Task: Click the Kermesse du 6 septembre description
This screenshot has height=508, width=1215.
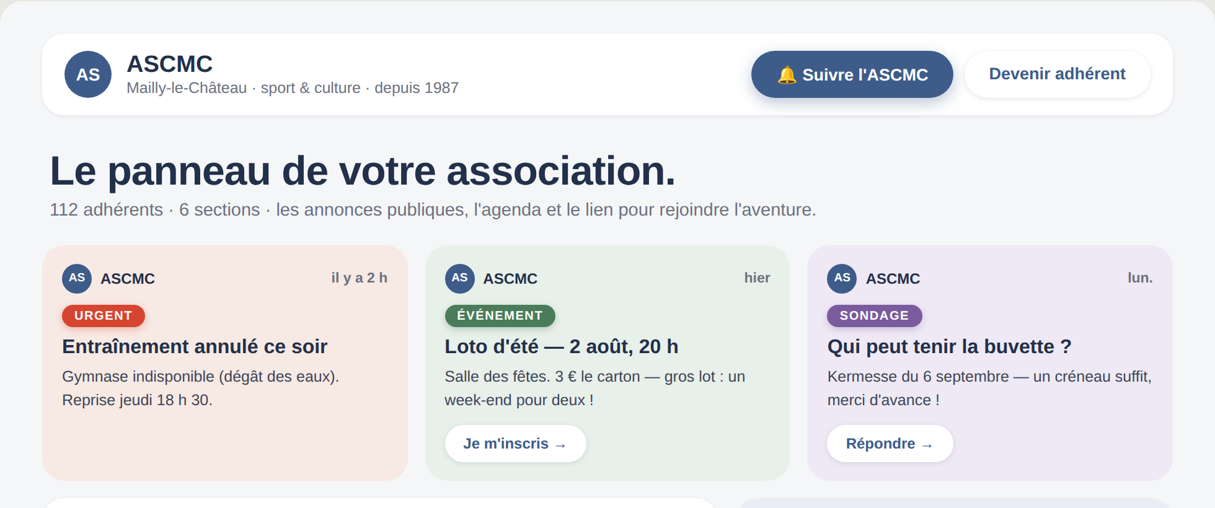Action: coord(989,388)
